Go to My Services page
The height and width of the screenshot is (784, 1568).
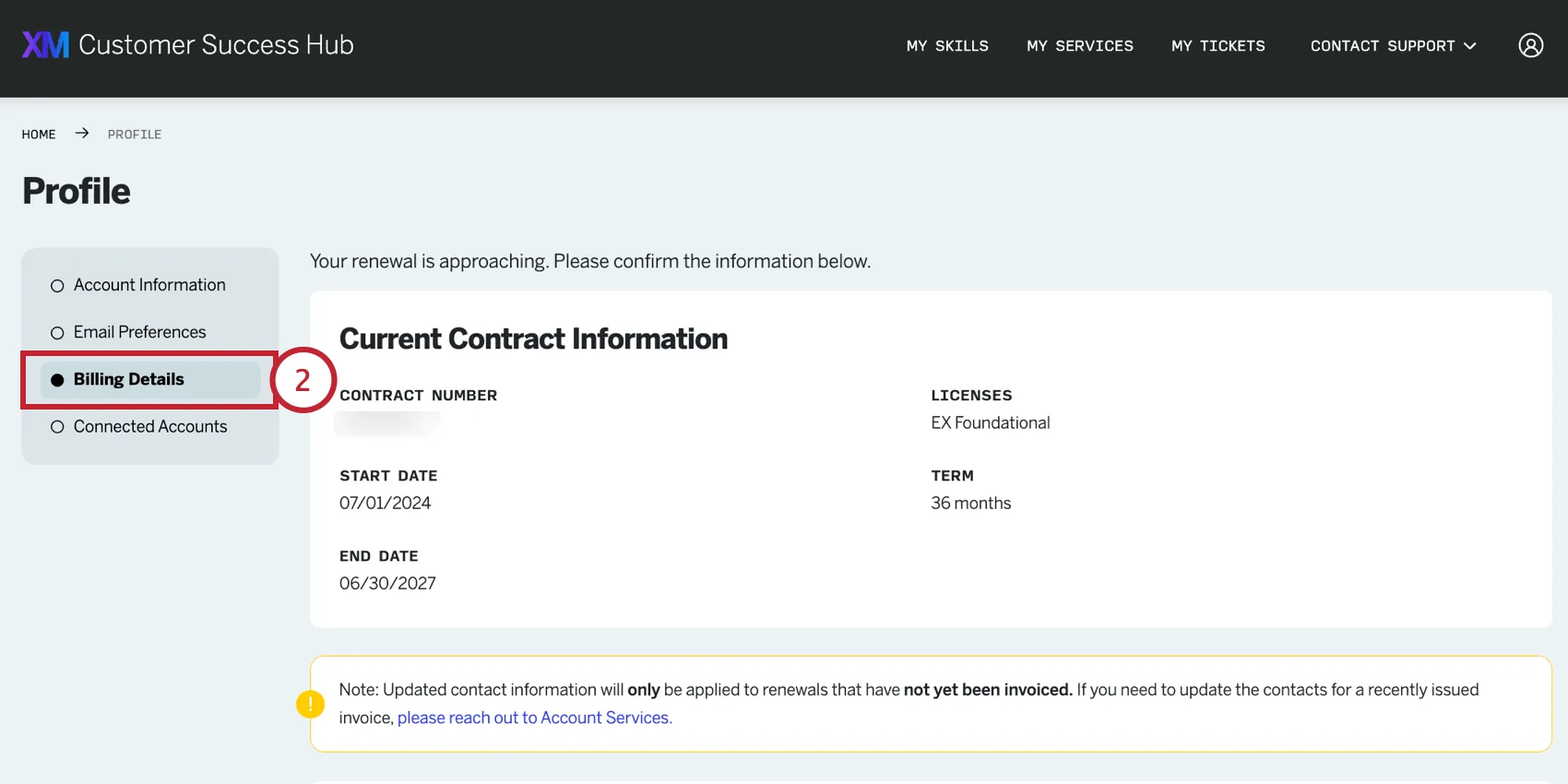pos(1080,46)
